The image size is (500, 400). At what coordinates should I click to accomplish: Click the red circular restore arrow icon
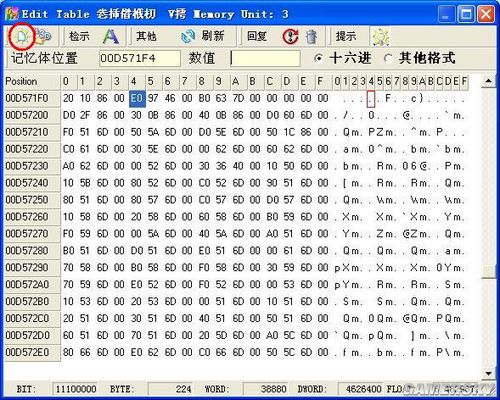point(290,36)
